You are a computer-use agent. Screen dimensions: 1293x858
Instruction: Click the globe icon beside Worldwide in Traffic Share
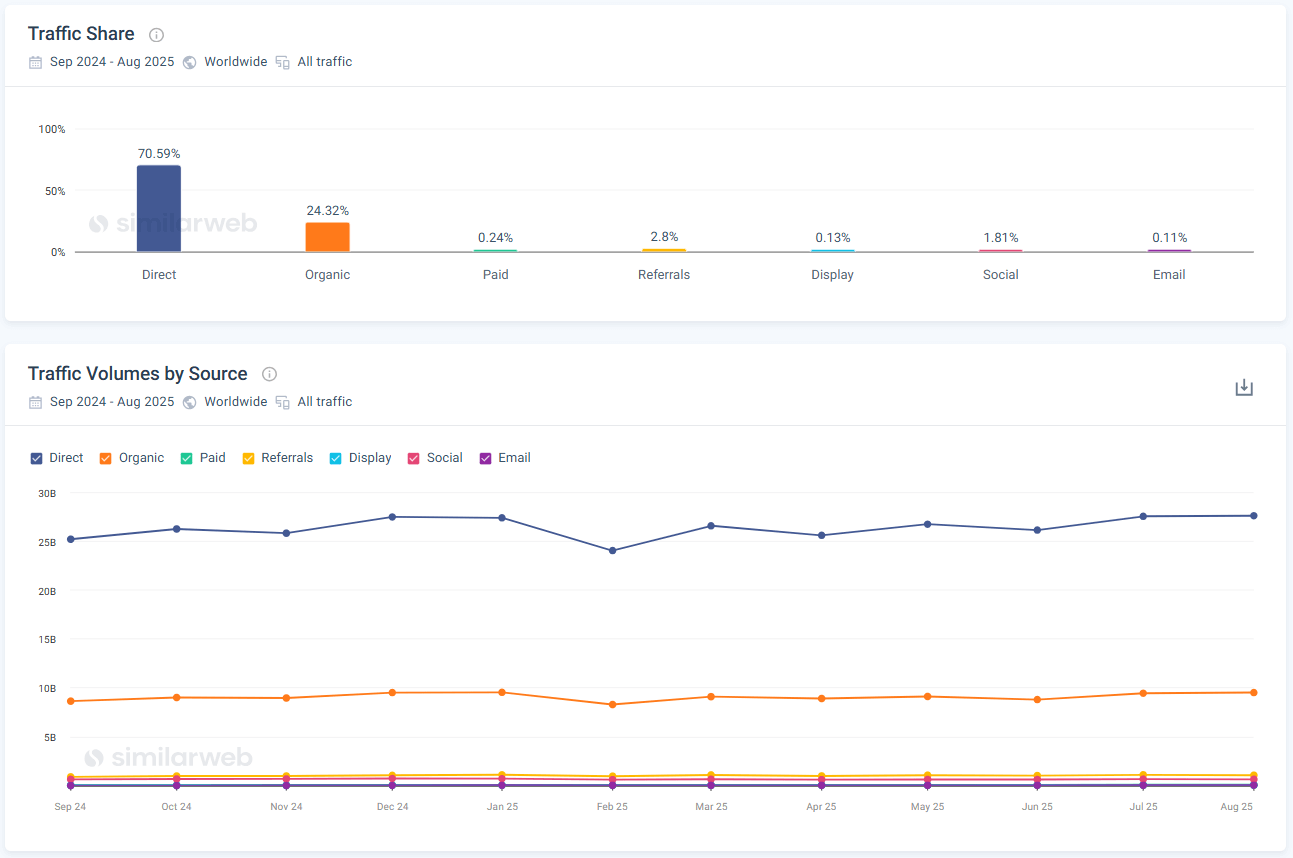pyautogui.click(x=189, y=61)
